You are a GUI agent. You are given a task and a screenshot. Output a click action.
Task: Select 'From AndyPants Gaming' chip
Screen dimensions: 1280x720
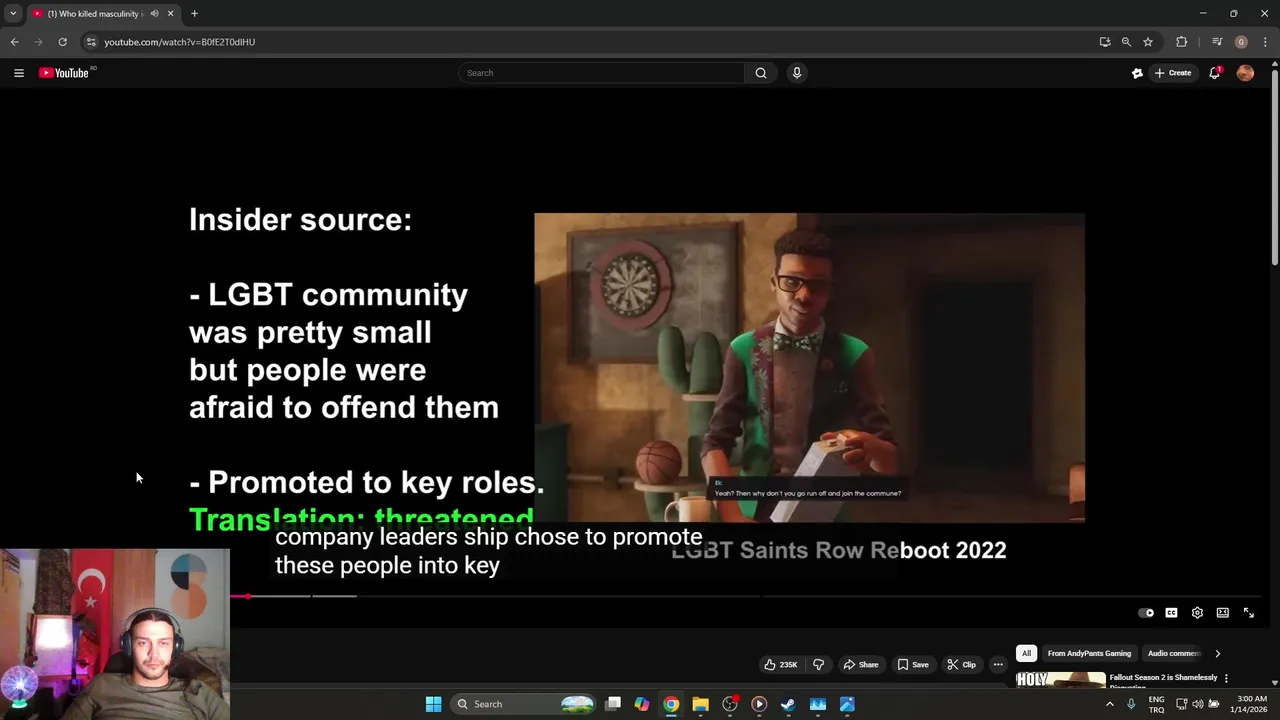pyautogui.click(x=1089, y=653)
